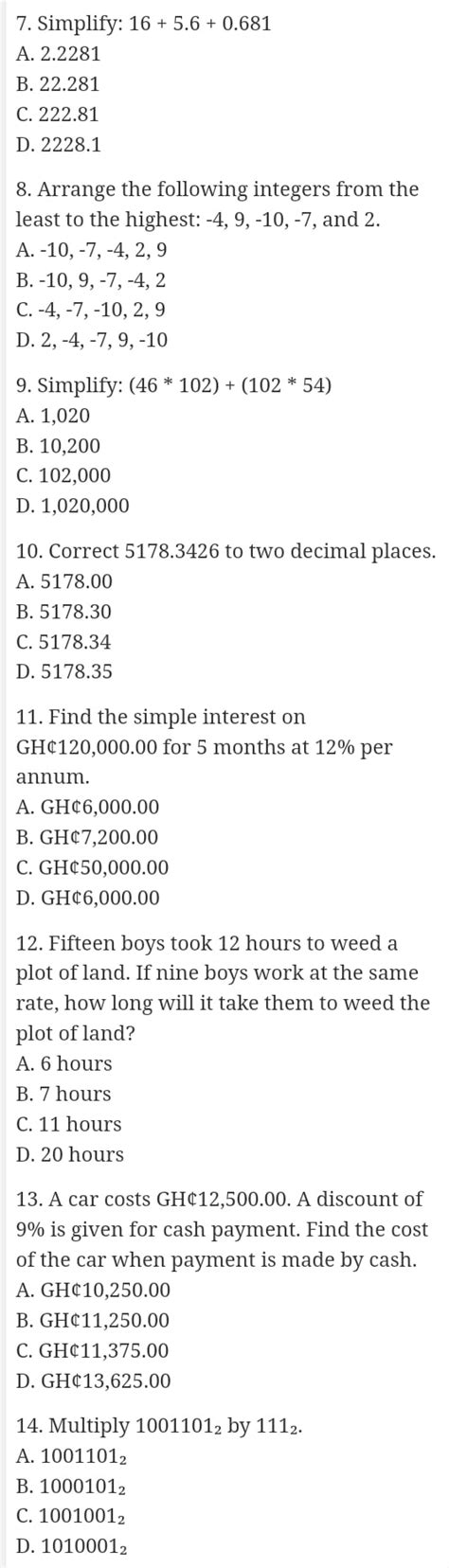
Task: Select answer B. 22.281 for question 7
Action: click(58, 84)
